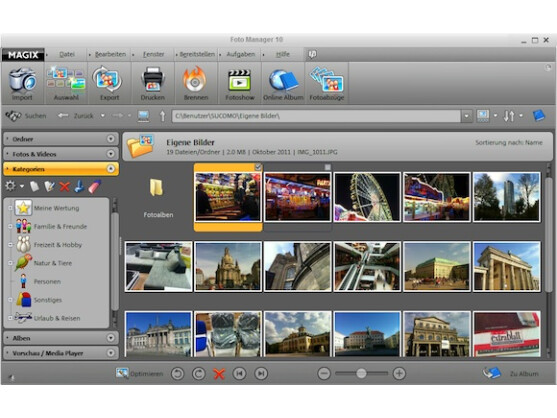557x418 pixels.
Task: Open the path address dropdown
Action: pyautogui.click(x=466, y=116)
